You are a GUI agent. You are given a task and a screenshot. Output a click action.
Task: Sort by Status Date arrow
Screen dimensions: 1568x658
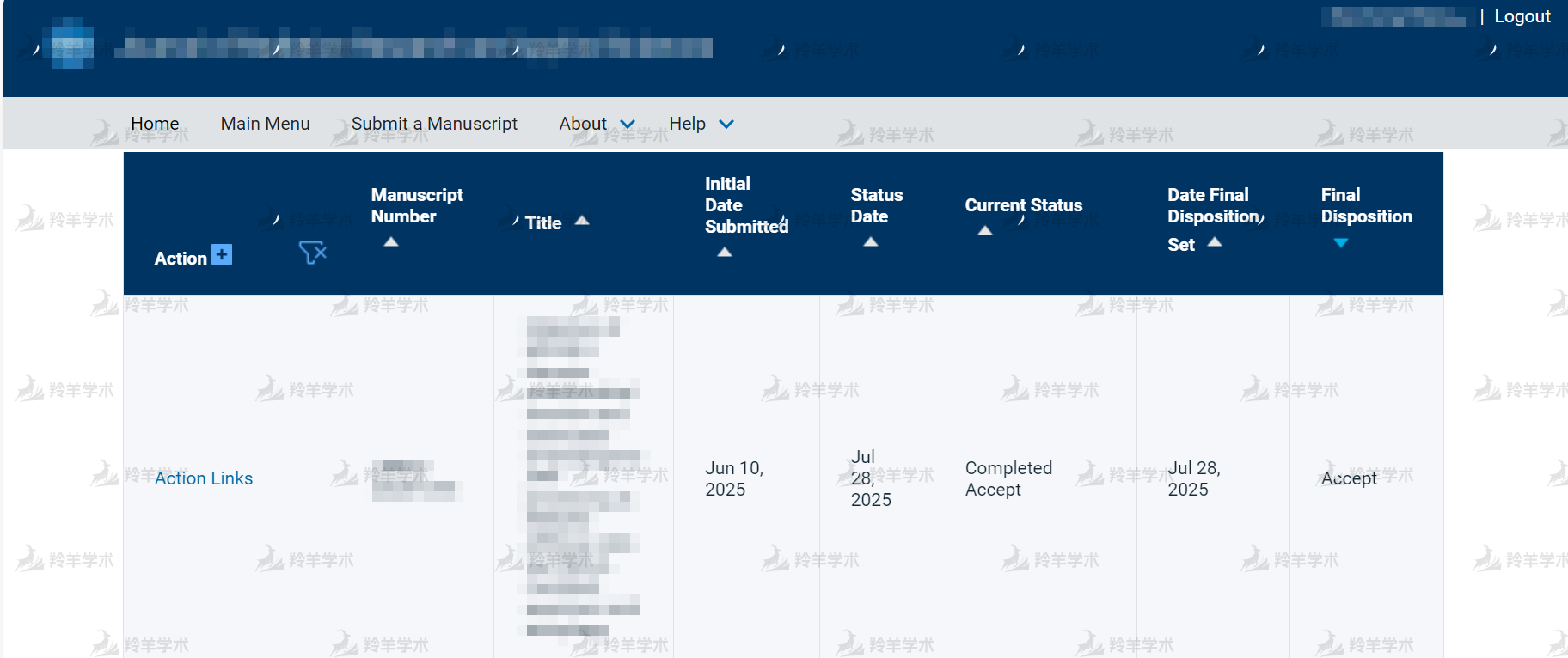click(x=871, y=242)
